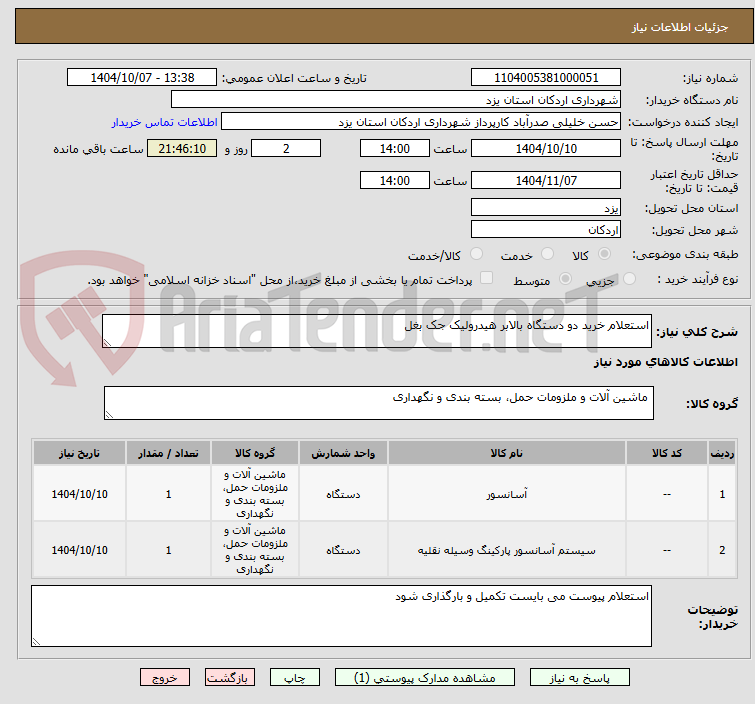Click the price validity time 14:00 field
Viewport: 755px width, 704px height.
tap(394, 180)
